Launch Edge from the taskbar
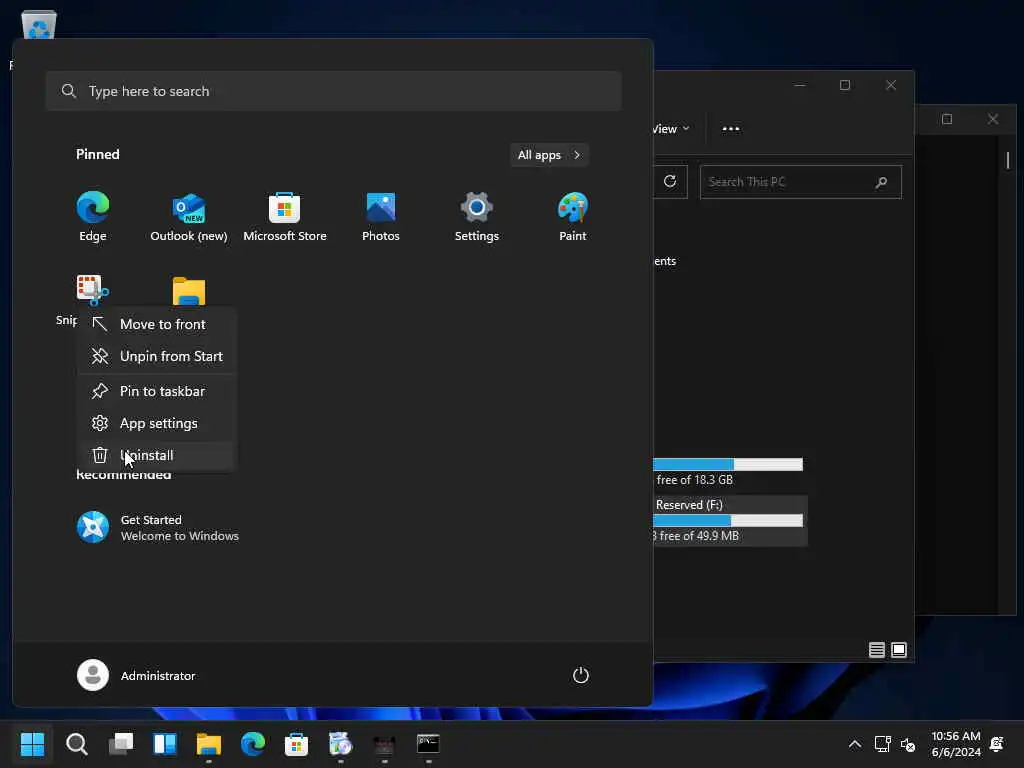Viewport: 1024px width, 768px height. [253, 744]
